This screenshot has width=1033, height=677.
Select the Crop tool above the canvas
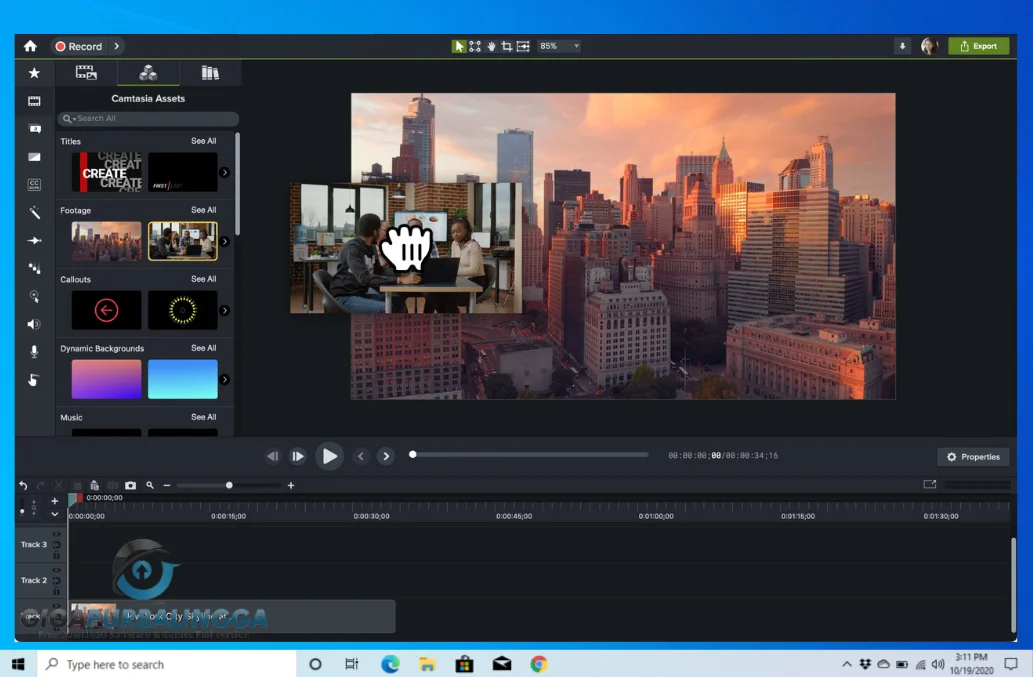click(505, 45)
